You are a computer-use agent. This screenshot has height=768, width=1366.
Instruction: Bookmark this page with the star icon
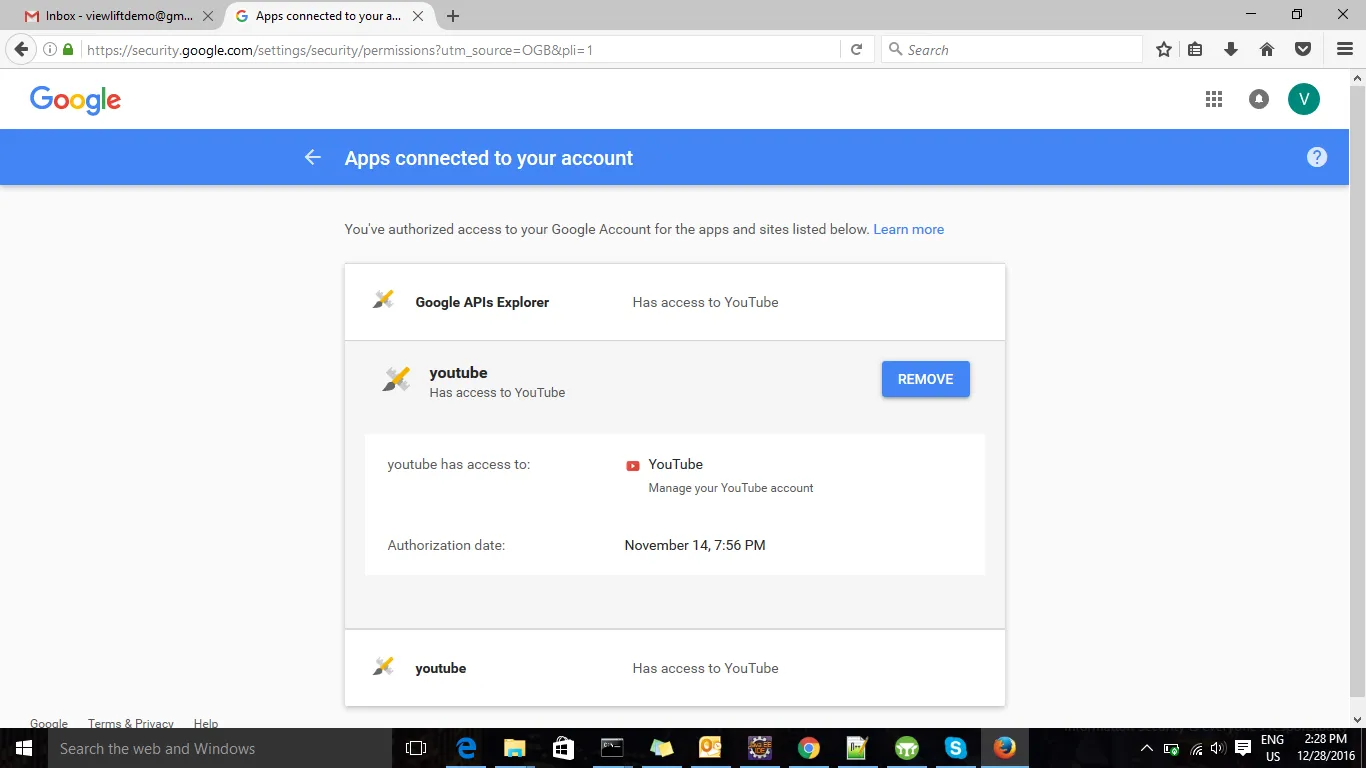(1164, 49)
